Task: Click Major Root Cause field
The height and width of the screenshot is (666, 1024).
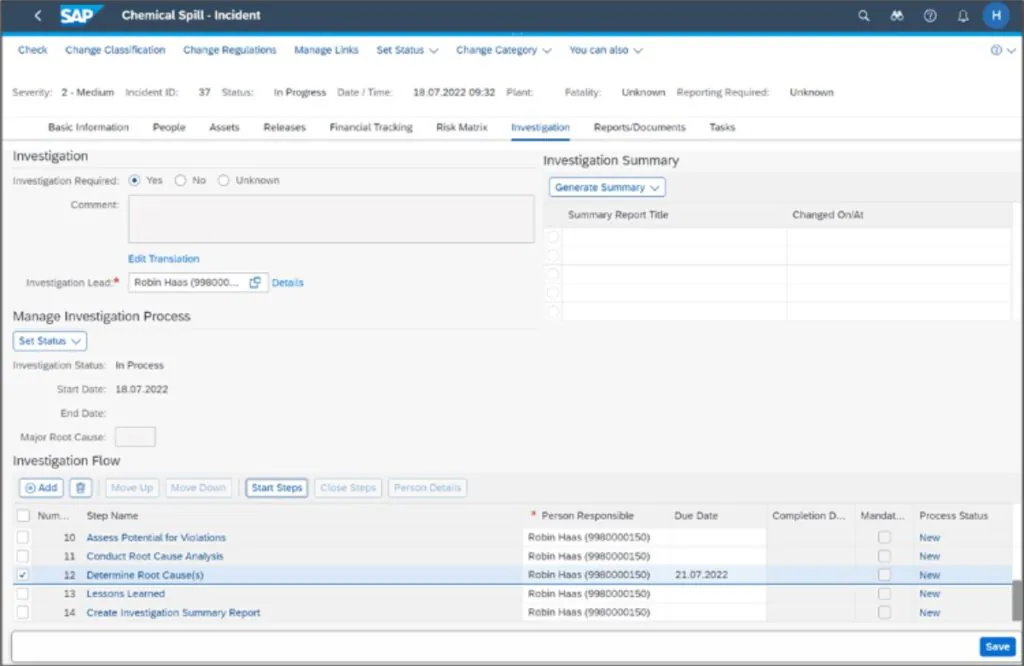Action: pyautogui.click(x=135, y=437)
